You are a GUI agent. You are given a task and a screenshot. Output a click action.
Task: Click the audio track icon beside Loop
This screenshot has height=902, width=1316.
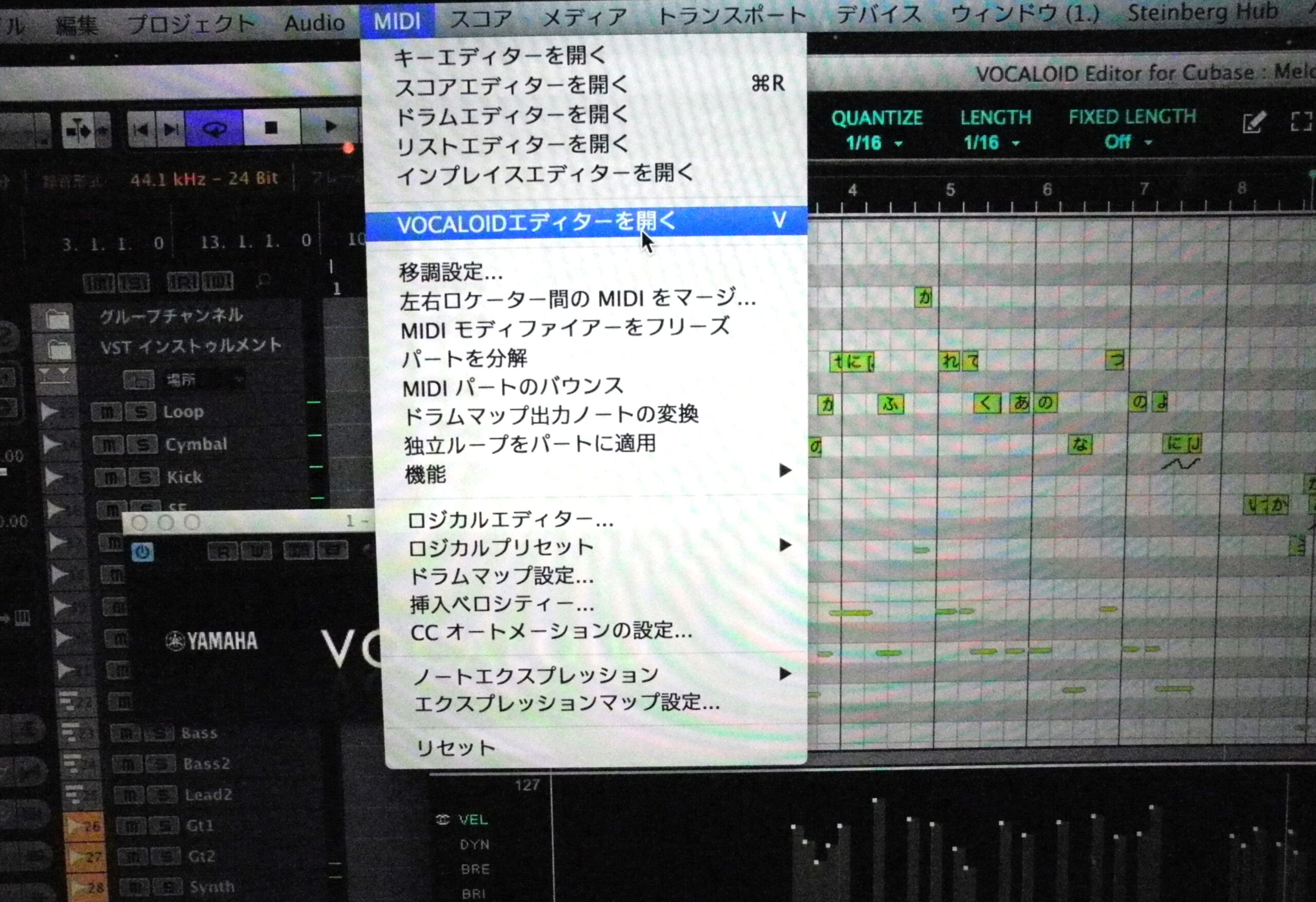click(49, 411)
